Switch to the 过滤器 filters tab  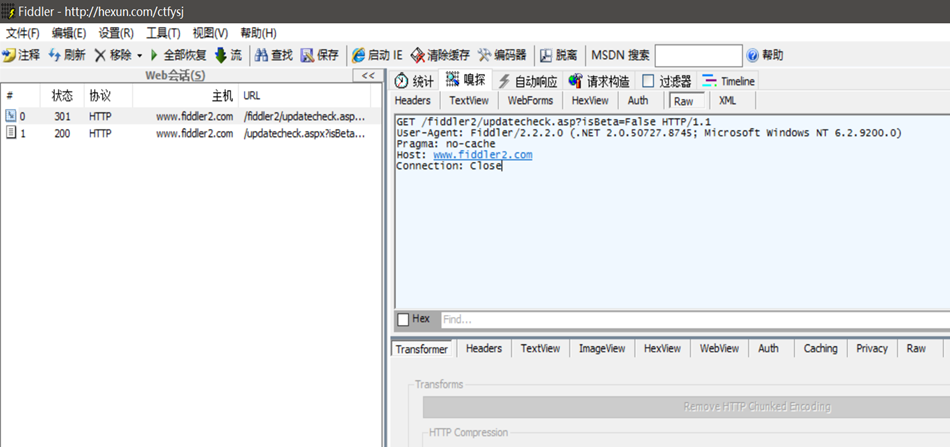pos(667,81)
